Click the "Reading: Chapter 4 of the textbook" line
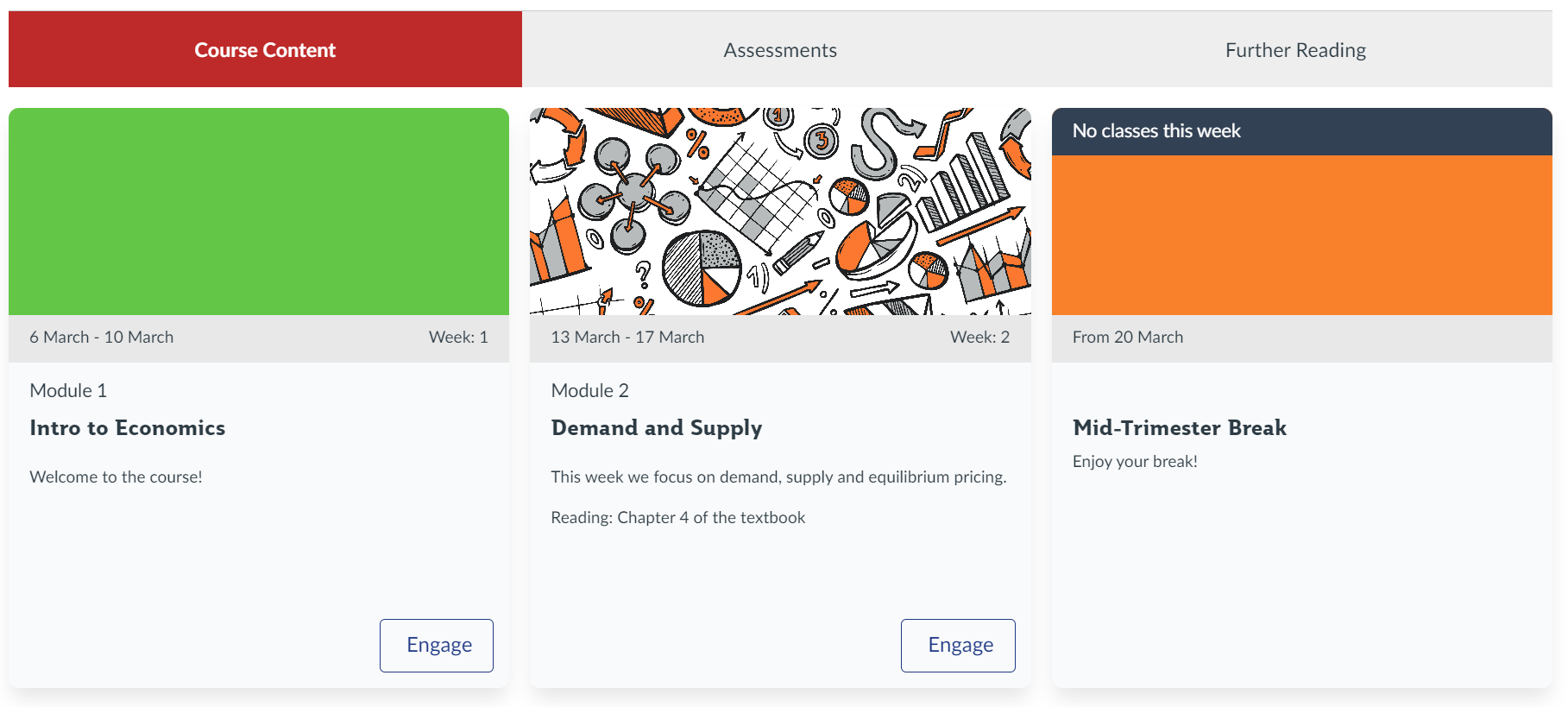The image size is (1568, 707). click(x=677, y=518)
